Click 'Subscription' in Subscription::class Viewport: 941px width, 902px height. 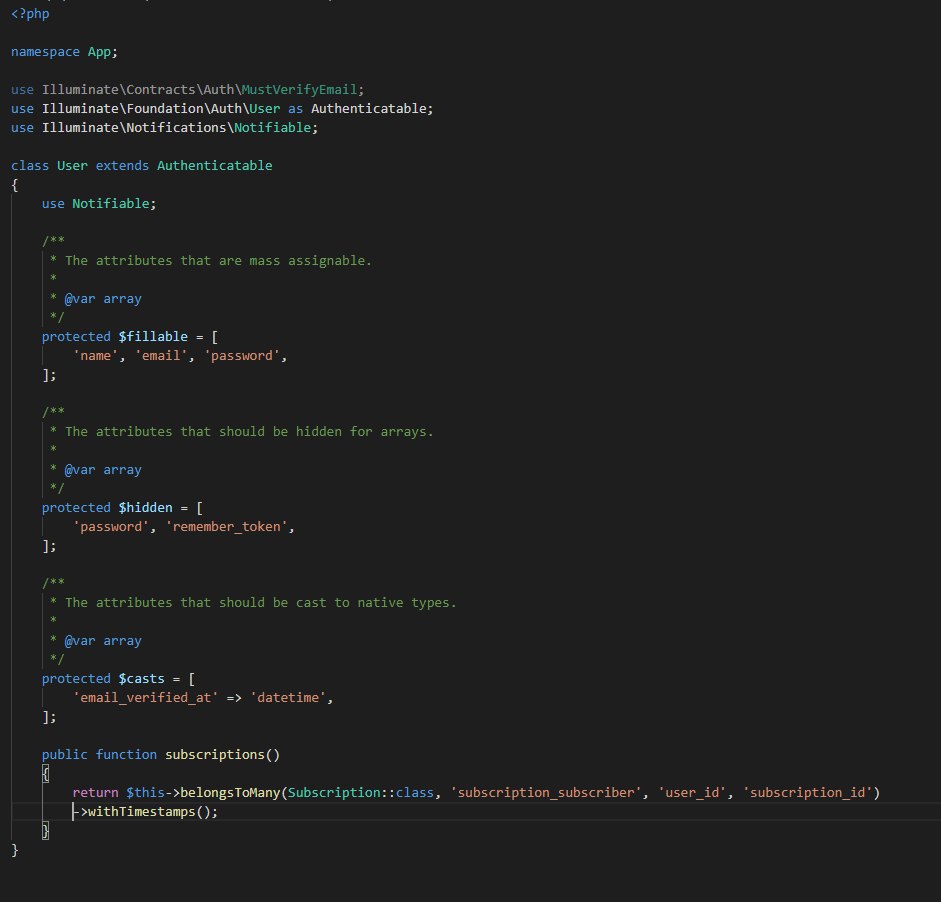coord(334,793)
